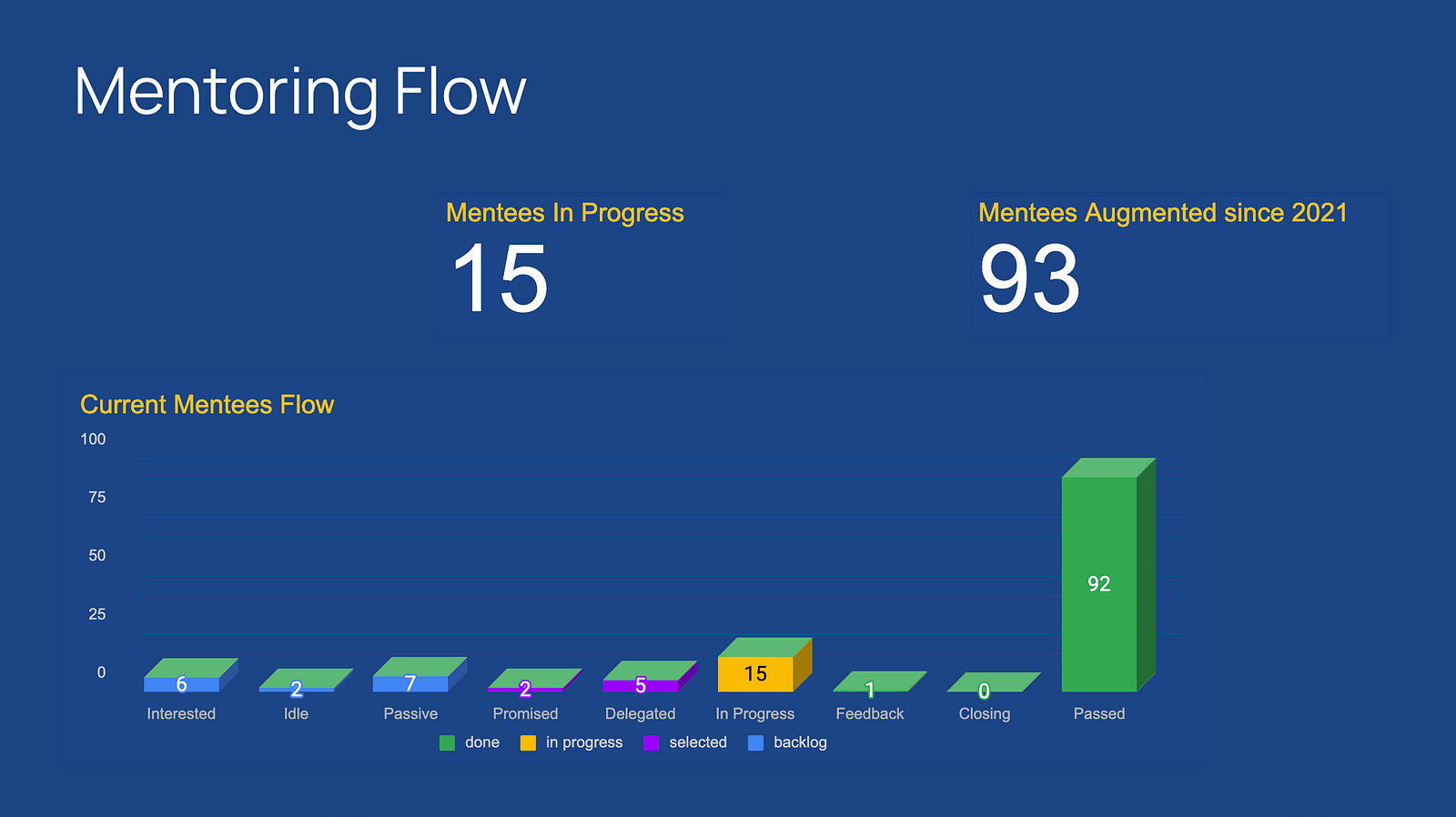The width and height of the screenshot is (1456, 817).
Task: Click the Mentees Augmented since 2021 heading
Action: (x=1163, y=213)
